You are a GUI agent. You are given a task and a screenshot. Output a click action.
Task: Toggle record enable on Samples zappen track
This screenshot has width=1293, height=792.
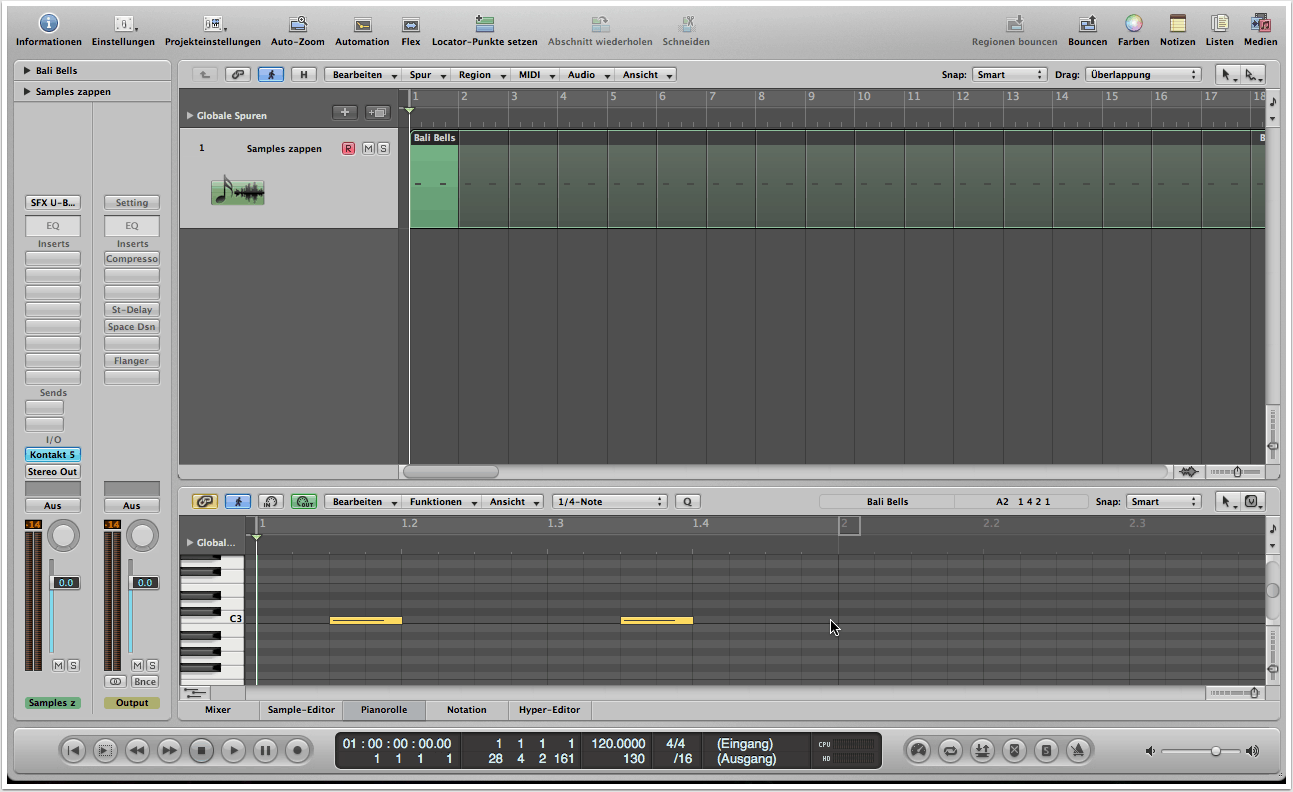click(348, 148)
